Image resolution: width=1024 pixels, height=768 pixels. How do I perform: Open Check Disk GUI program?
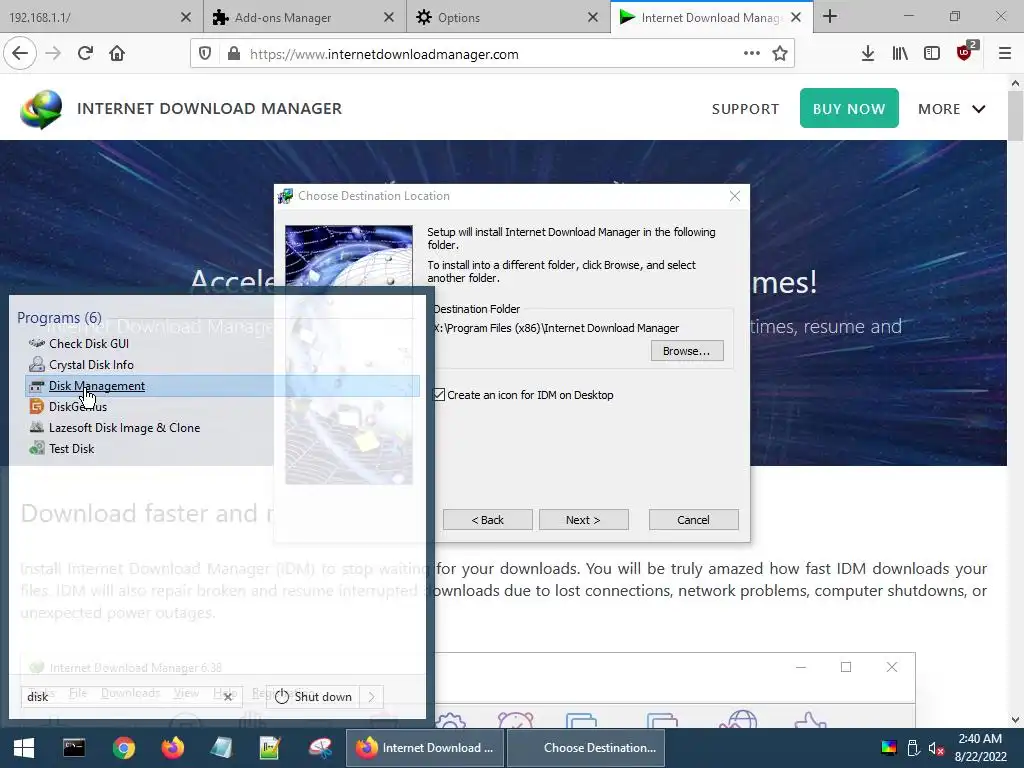(89, 344)
